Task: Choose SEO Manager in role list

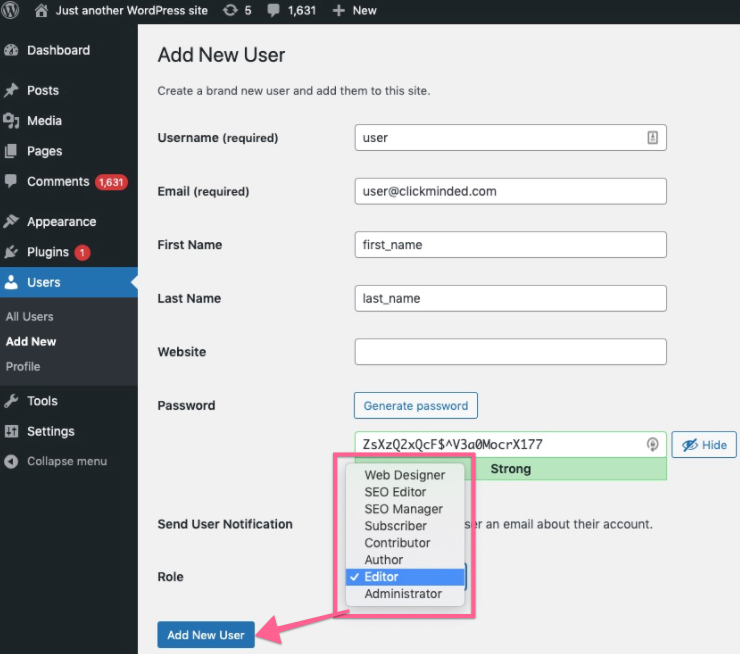Action: pos(403,509)
